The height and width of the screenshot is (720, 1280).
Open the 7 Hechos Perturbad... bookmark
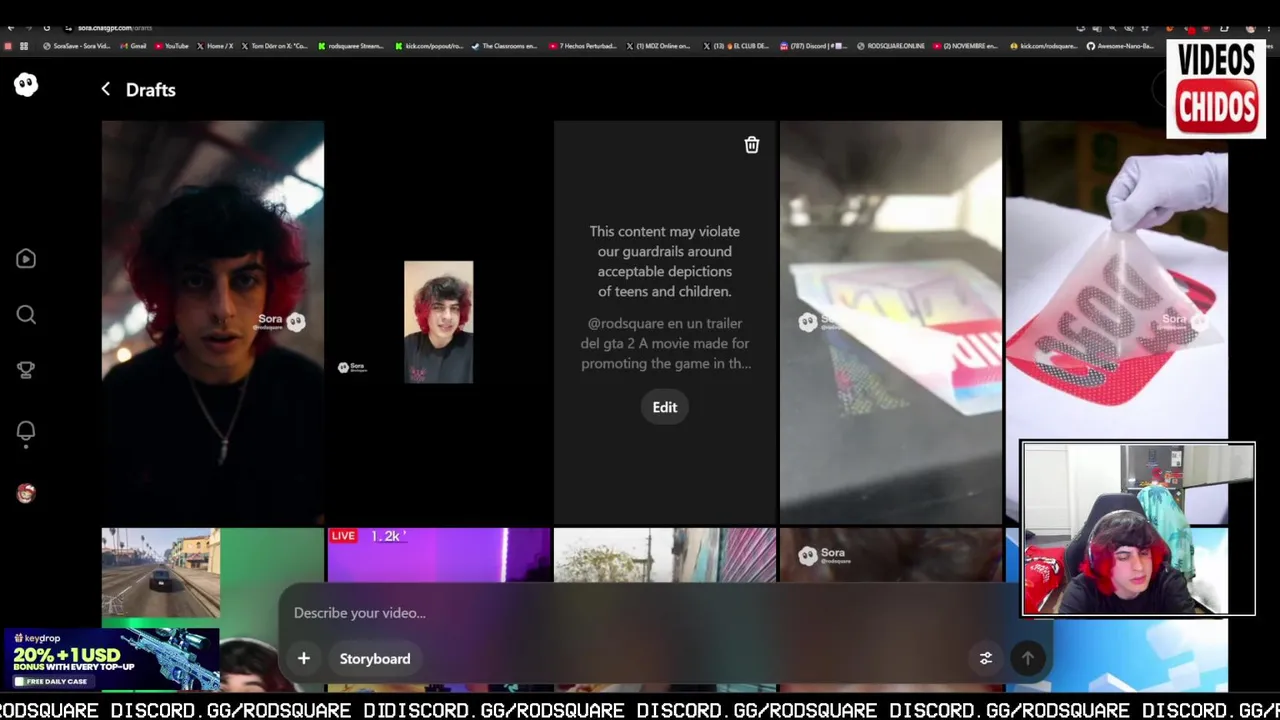coord(583,46)
